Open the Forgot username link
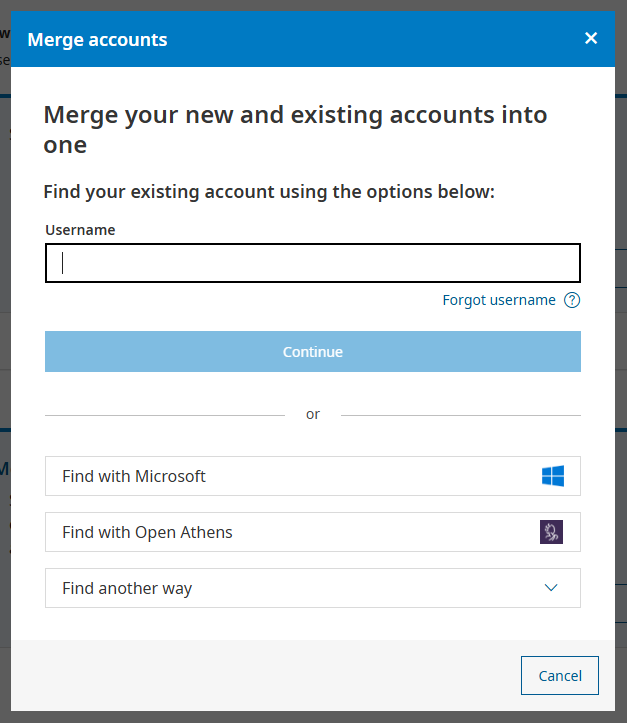 (499, 300)
